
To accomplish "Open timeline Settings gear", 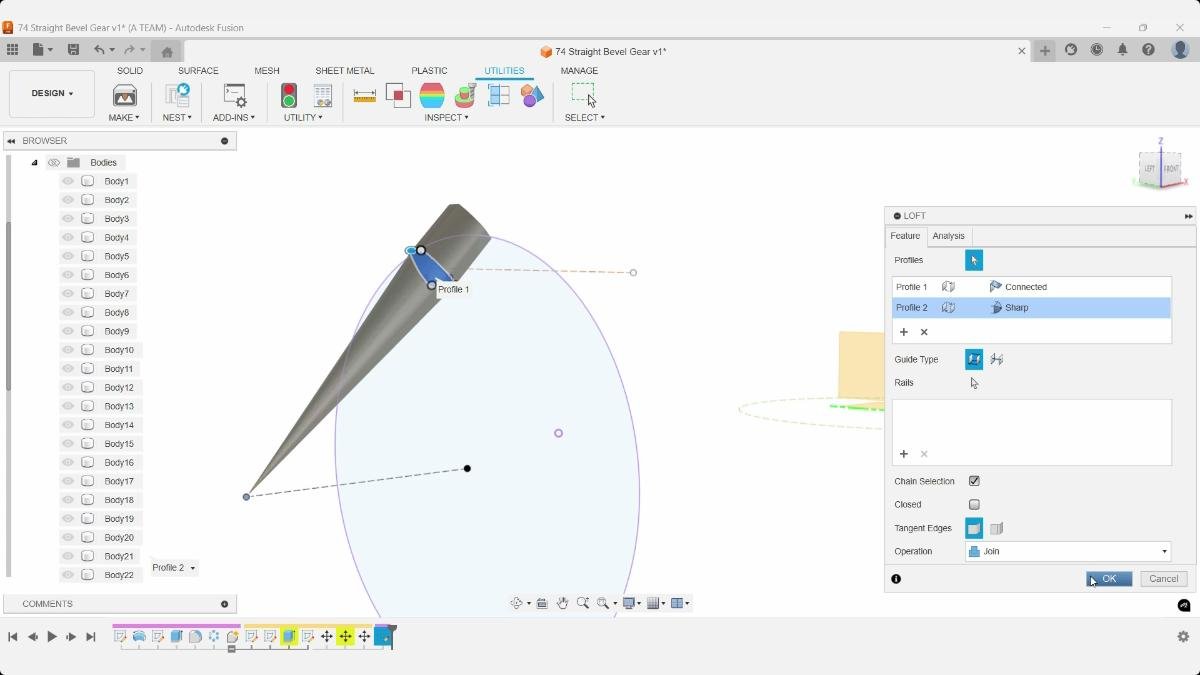I will pos(1183,636).
